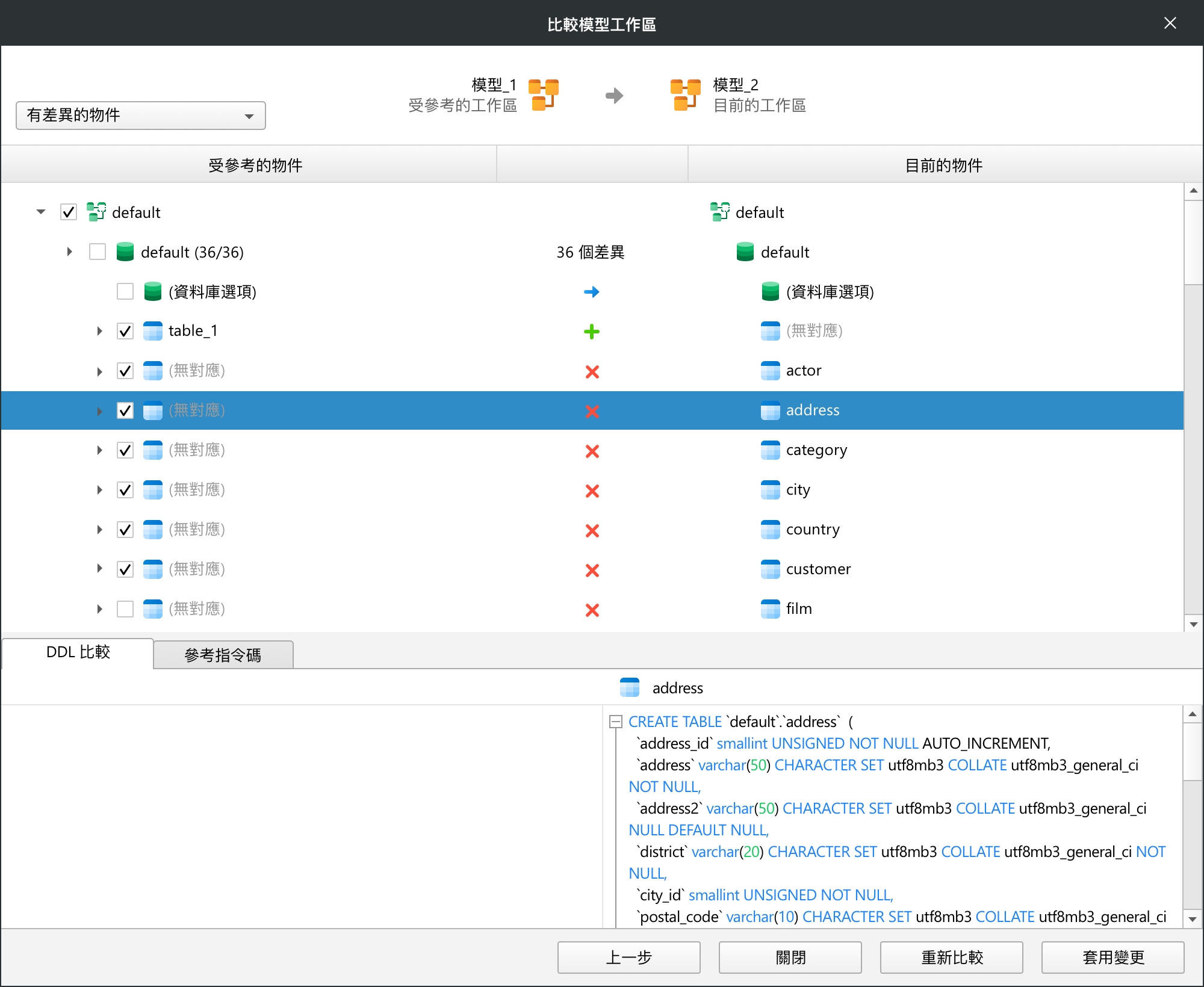Click the right-side default database icon
This screenshot has height=987, width=1204.
tap(745, 252)
